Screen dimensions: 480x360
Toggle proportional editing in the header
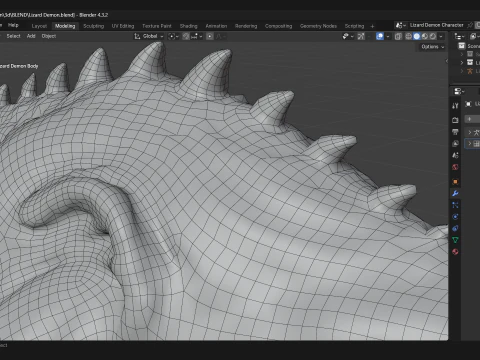210,36
